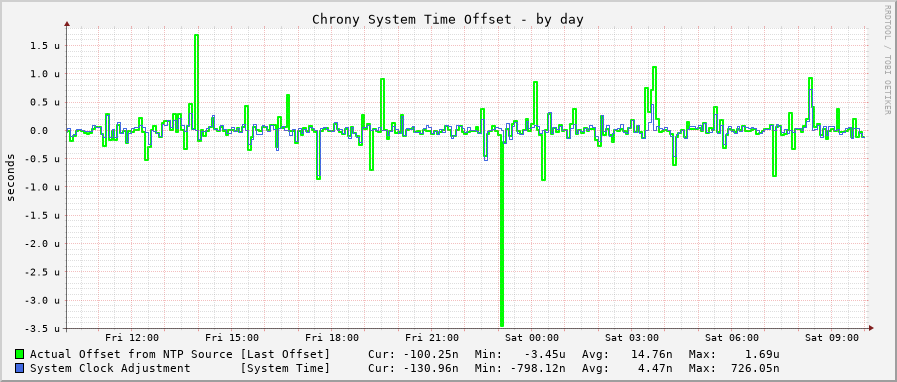Click the 'Sat 06:00' x-axis label
The image size is (897, 382).
point(732,338)
